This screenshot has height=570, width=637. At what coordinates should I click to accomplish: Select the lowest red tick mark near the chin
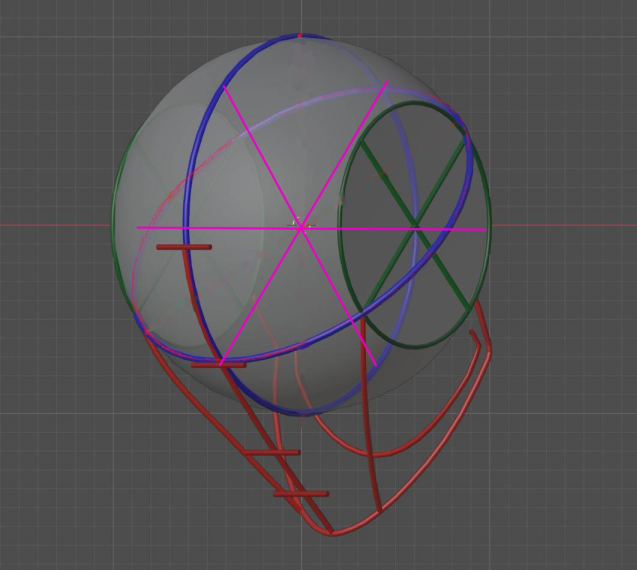(301, 494)
